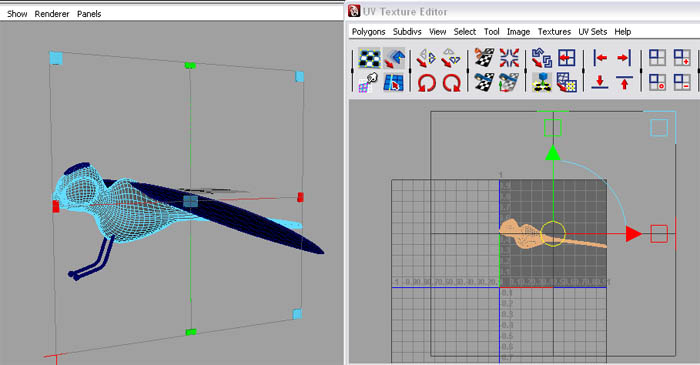The image size is (700, 365).
Task: Open the UV Sets menu
Action: tap(592, 32)
